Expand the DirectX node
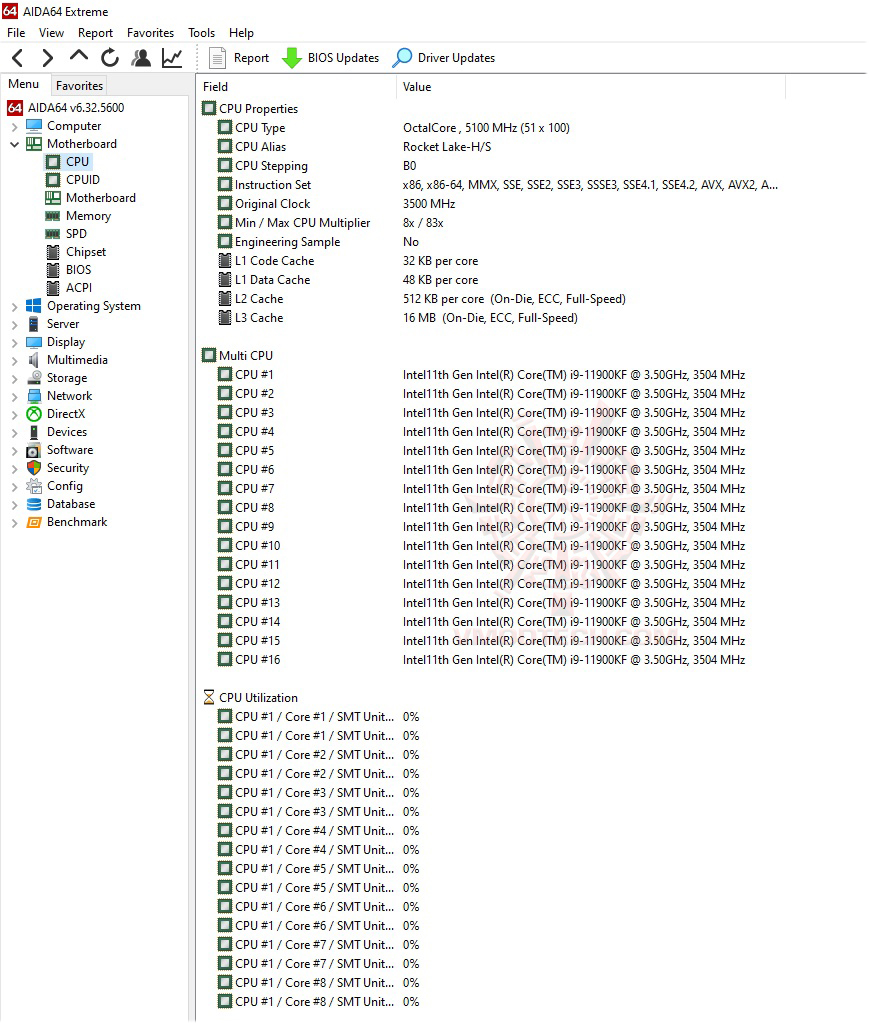The width and height of the screenshot is (869, 1024). (x=14, y=415)
